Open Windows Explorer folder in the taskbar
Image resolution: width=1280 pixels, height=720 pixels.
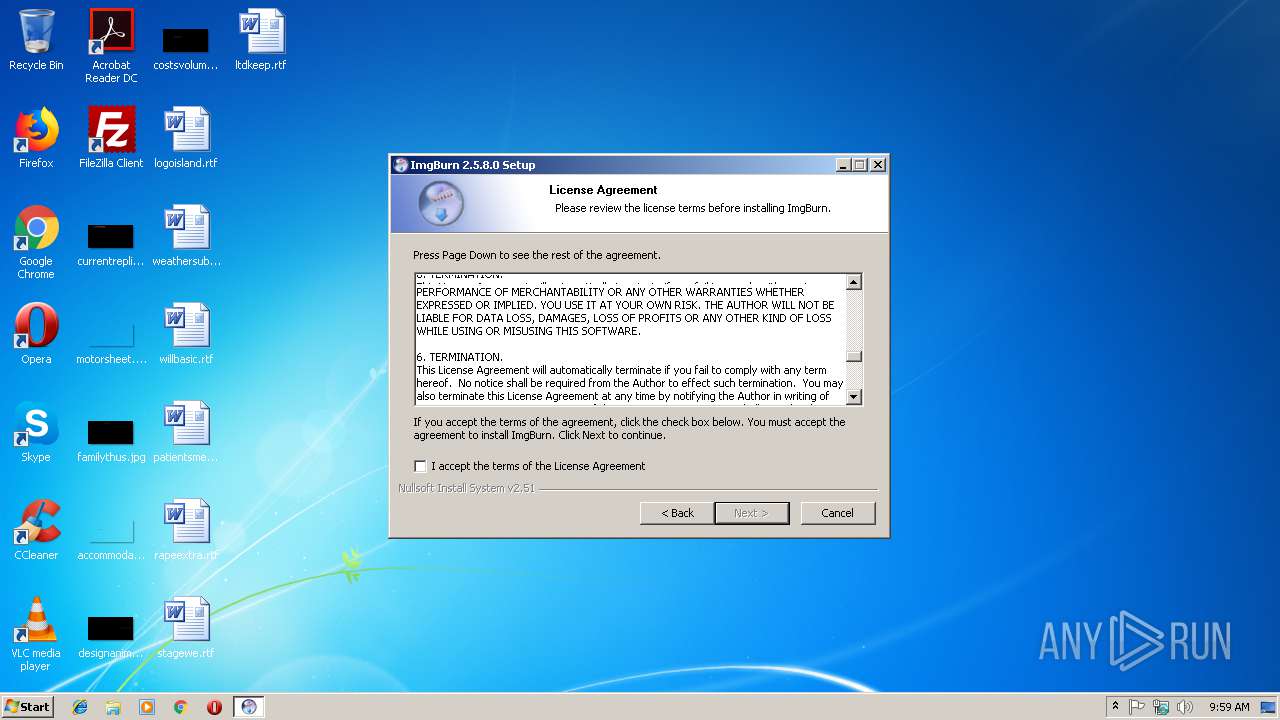click(113, 707)
